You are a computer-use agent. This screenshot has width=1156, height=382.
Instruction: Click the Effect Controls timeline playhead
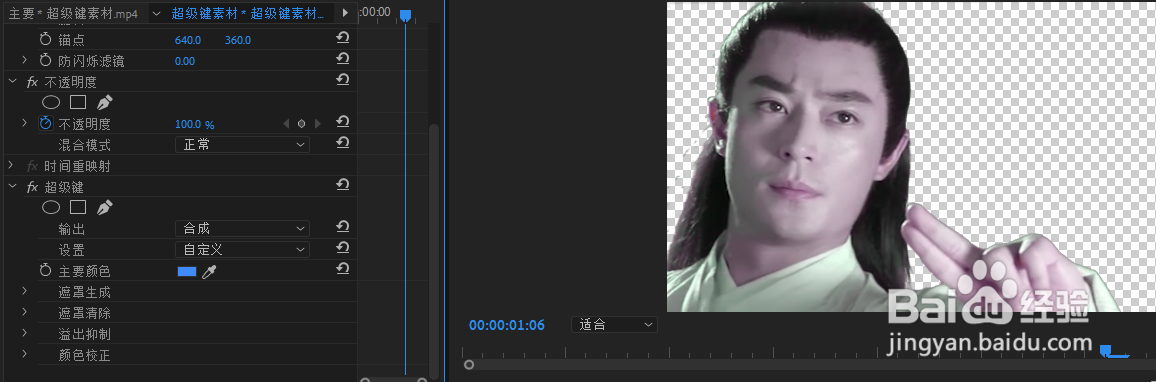click(x=405, y=14)
